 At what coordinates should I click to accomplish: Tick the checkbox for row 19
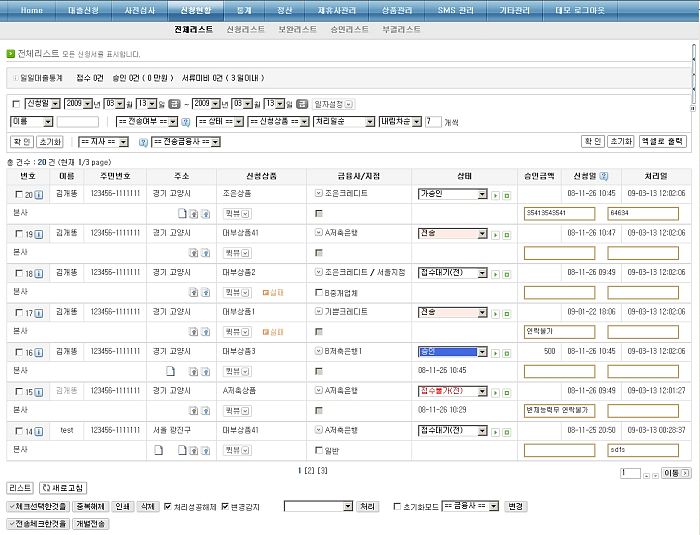[17, 234]
